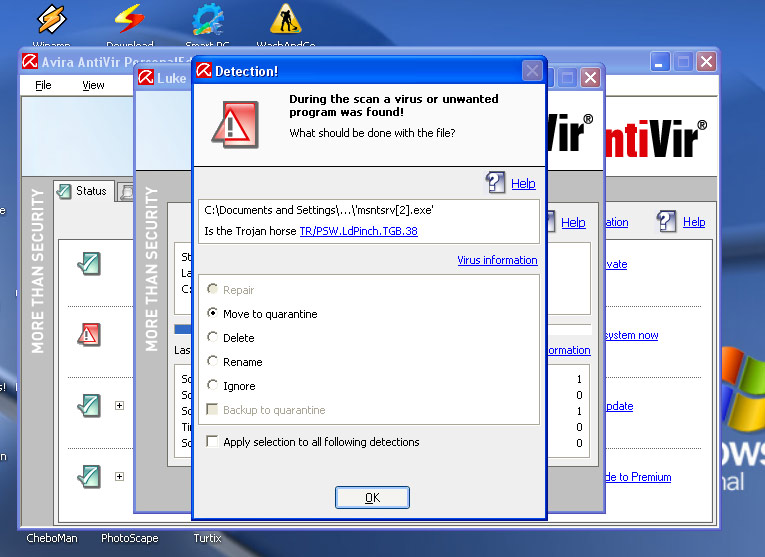
Task: Click the first green checkmark status icon
Action: (89, 264)
